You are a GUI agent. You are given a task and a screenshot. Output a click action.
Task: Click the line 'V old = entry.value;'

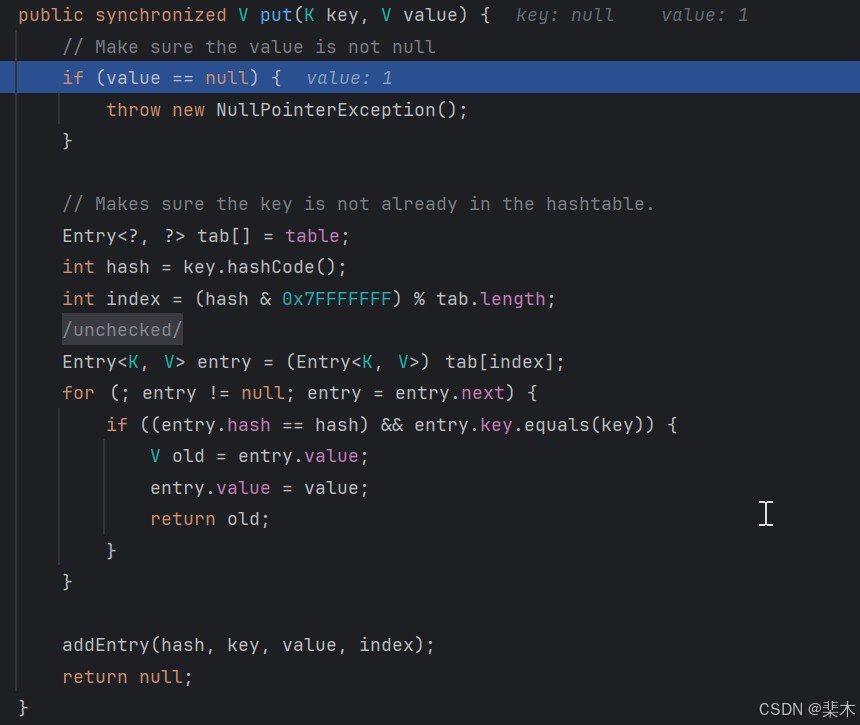(x=259, y=456)
